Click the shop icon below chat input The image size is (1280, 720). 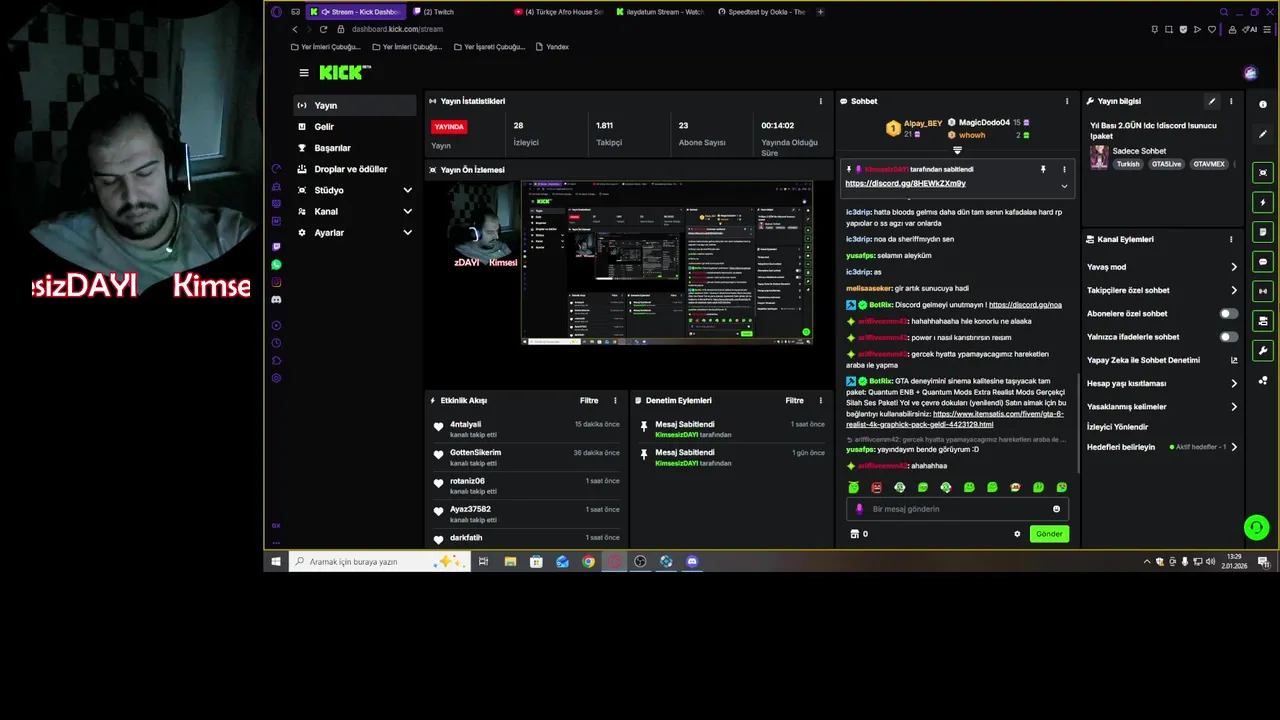pyautogui.click(x=854, y=534)
